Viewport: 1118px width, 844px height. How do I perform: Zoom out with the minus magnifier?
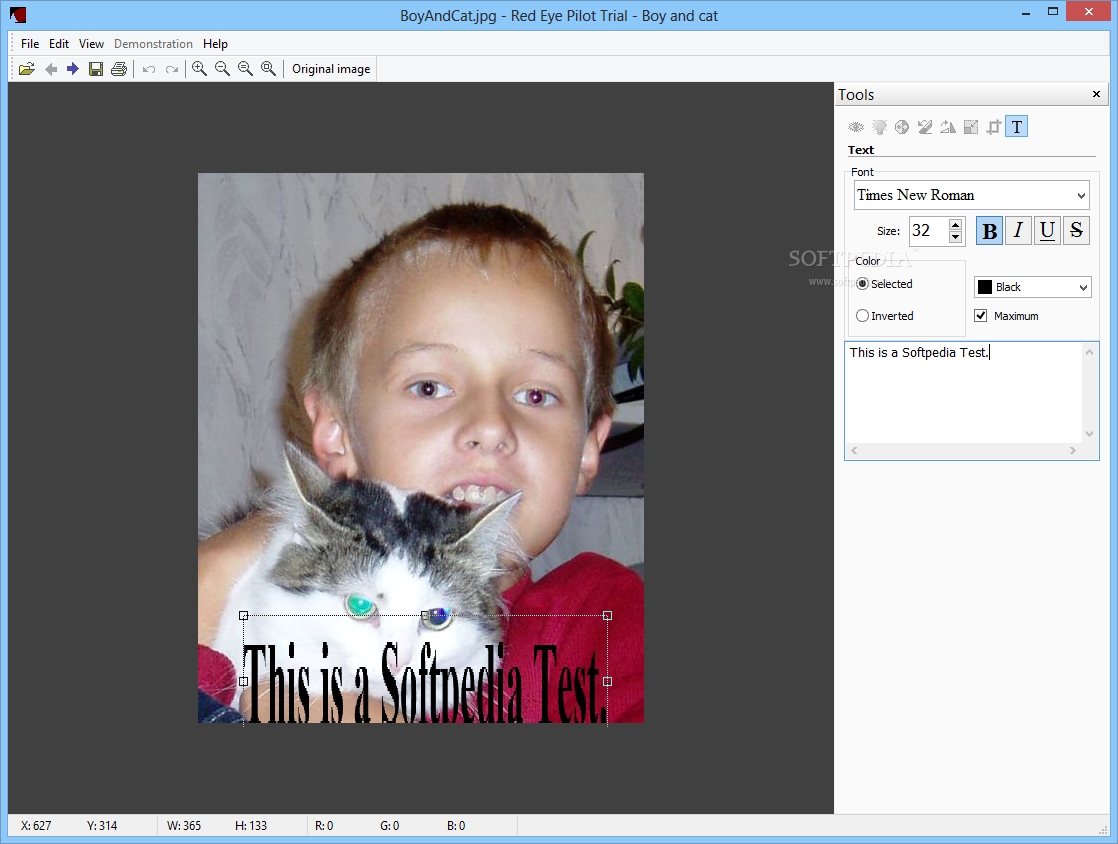[x=222, y=69]
